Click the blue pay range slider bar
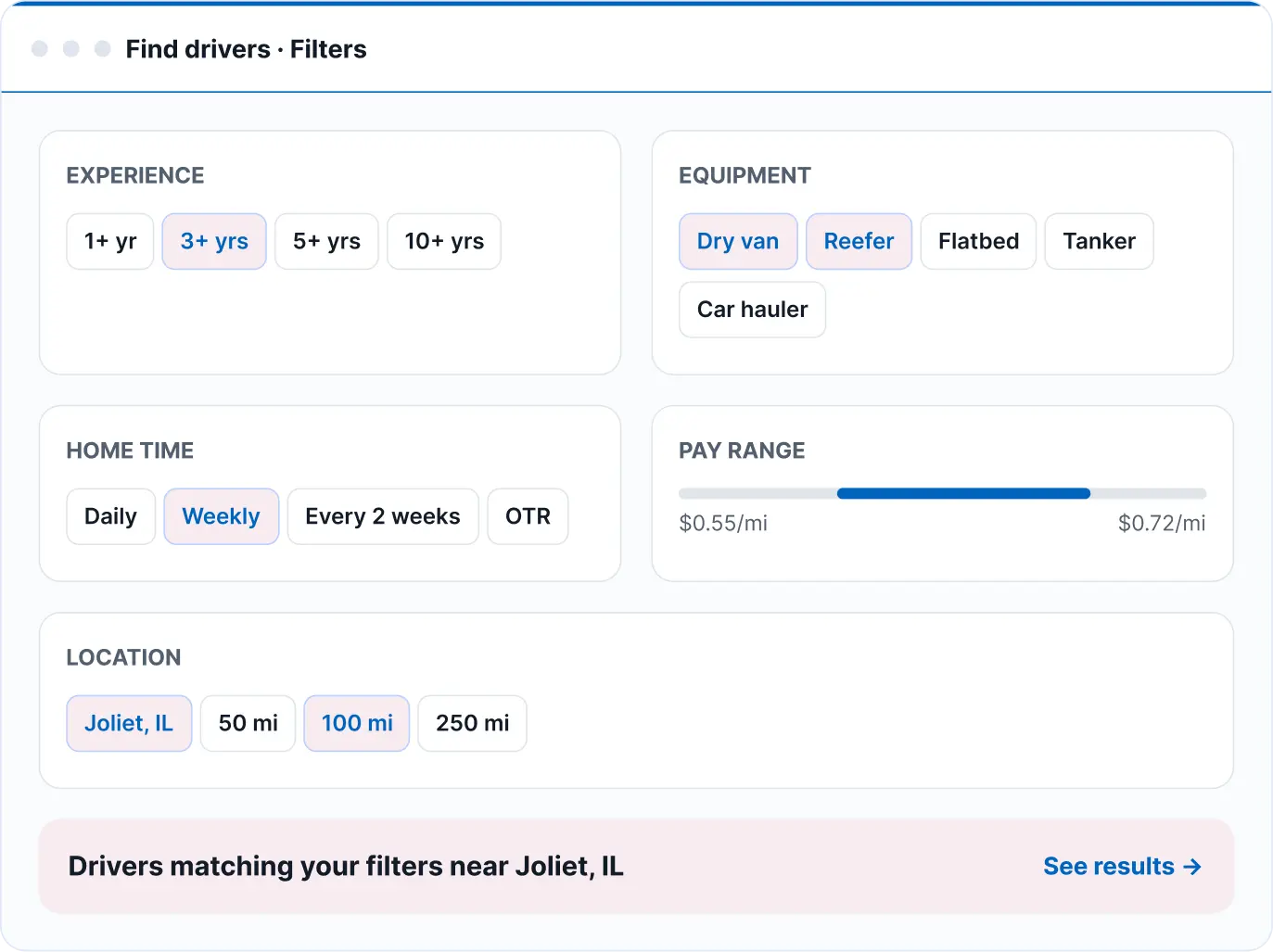 click(963, 494)
